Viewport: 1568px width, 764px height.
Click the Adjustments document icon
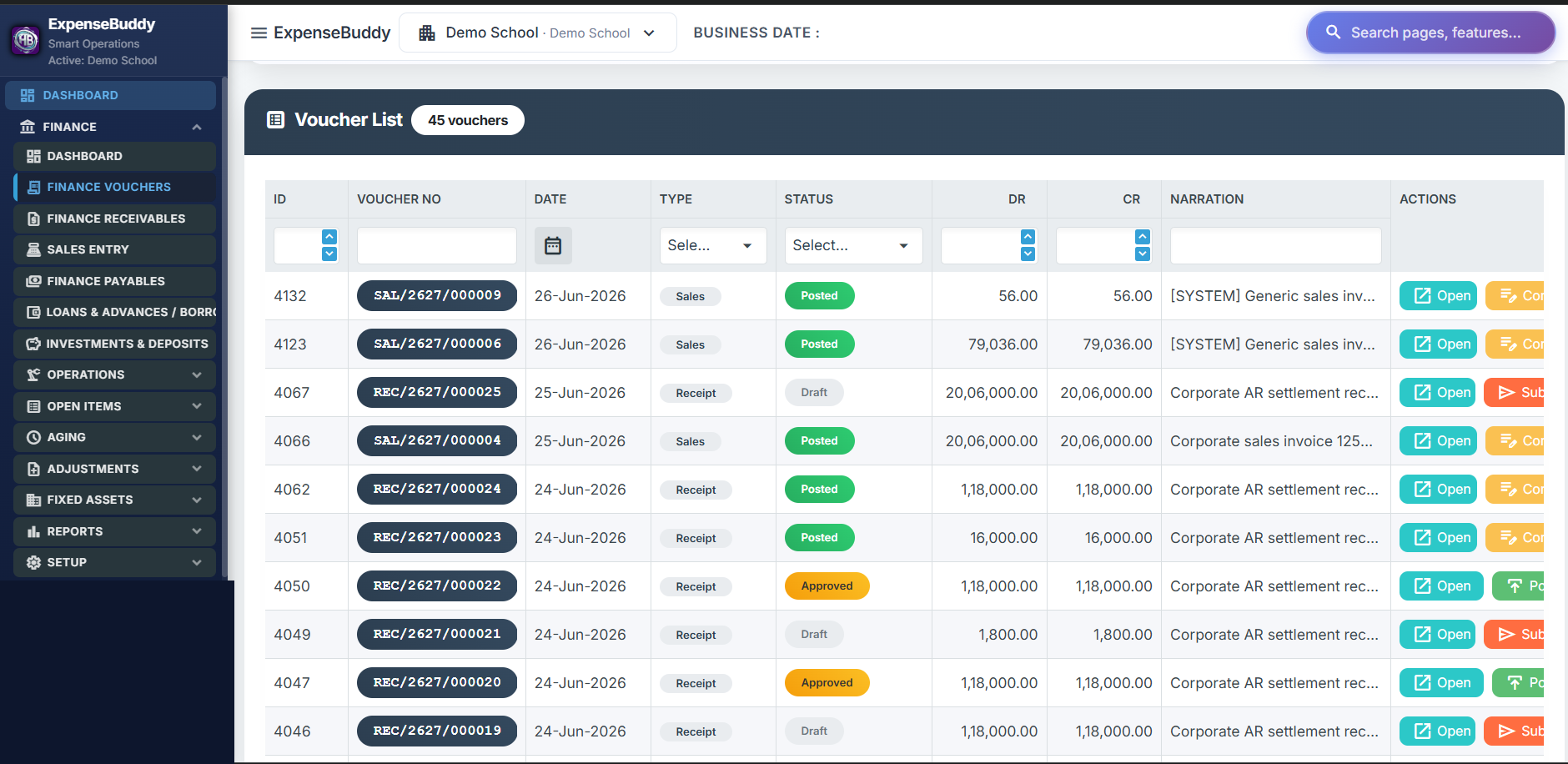coord(33,469)
